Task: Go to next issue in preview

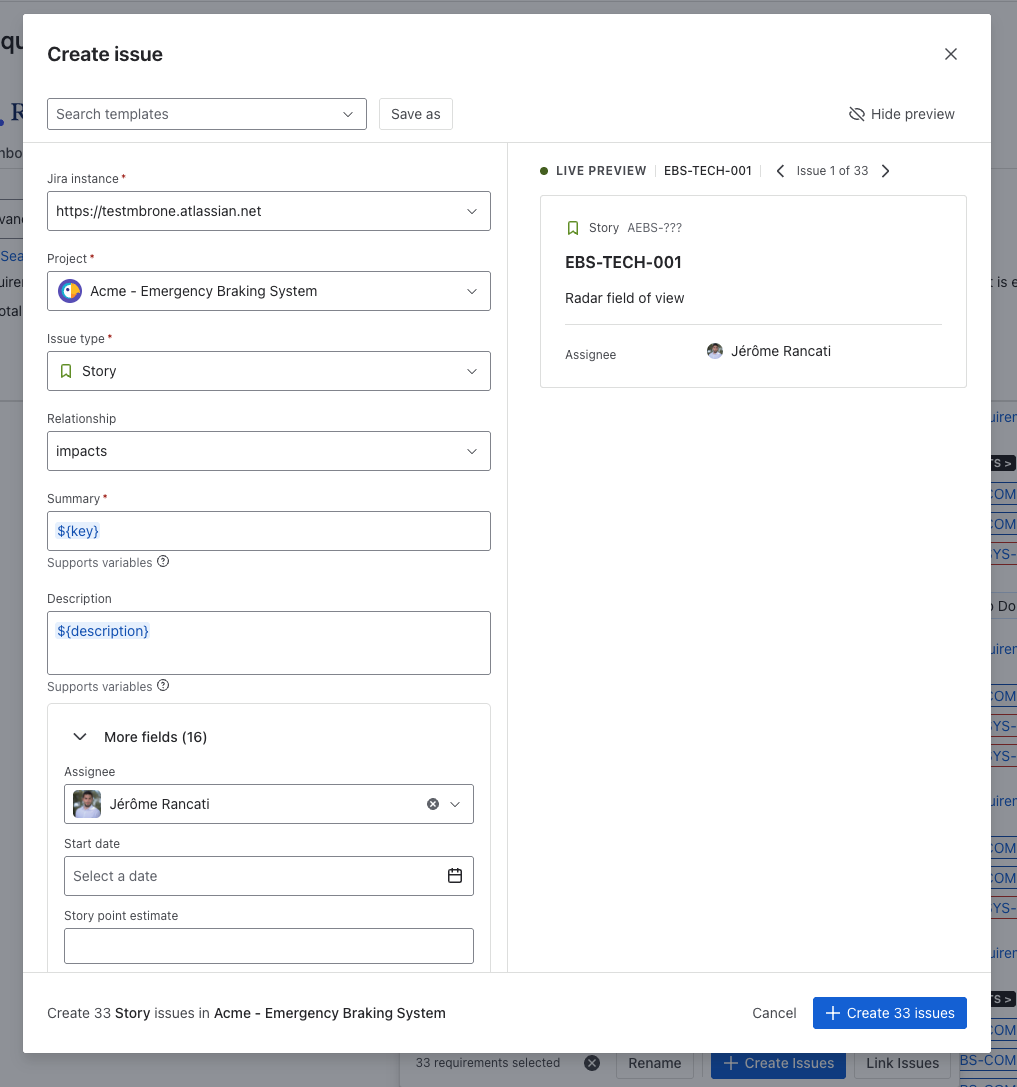Action: (x=885, y=171)
